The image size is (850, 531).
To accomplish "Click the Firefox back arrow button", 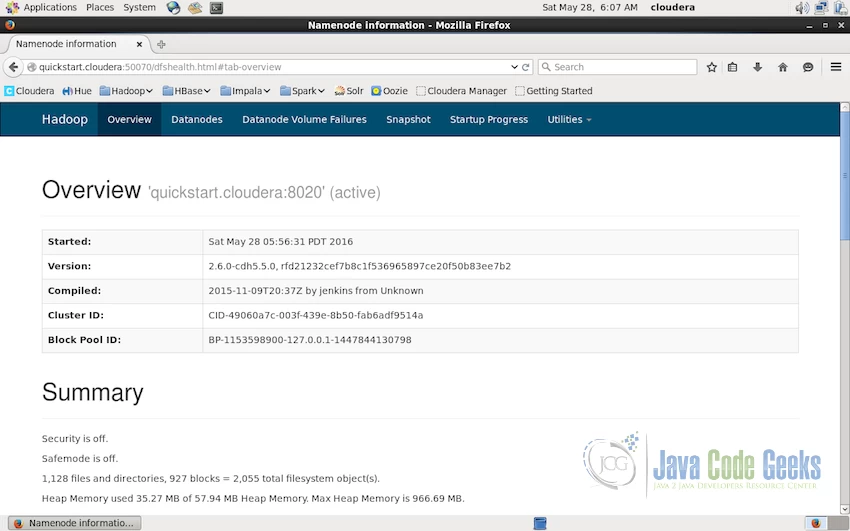I will [14, 67].
